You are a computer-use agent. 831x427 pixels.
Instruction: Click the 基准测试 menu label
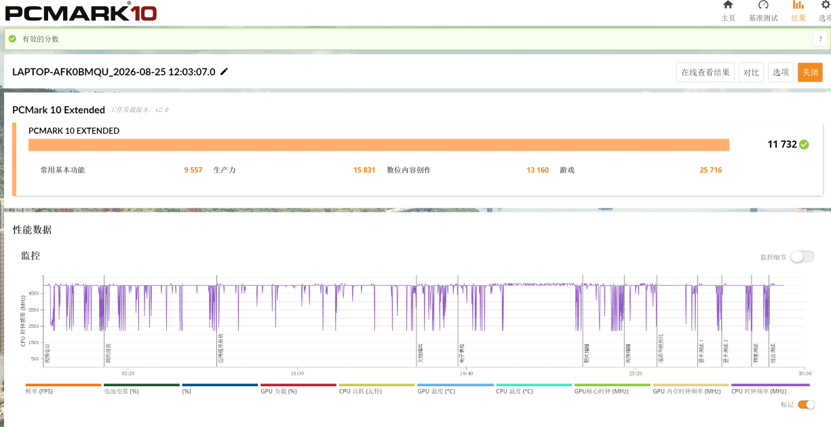click(763, 17)
